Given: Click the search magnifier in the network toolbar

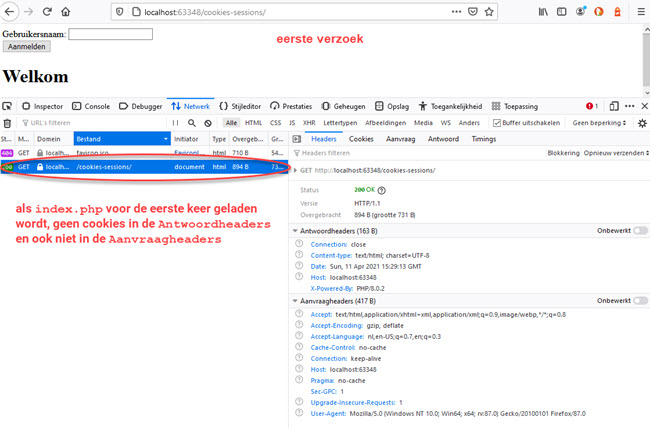Looking at the screenshot, I should point(192,123).
